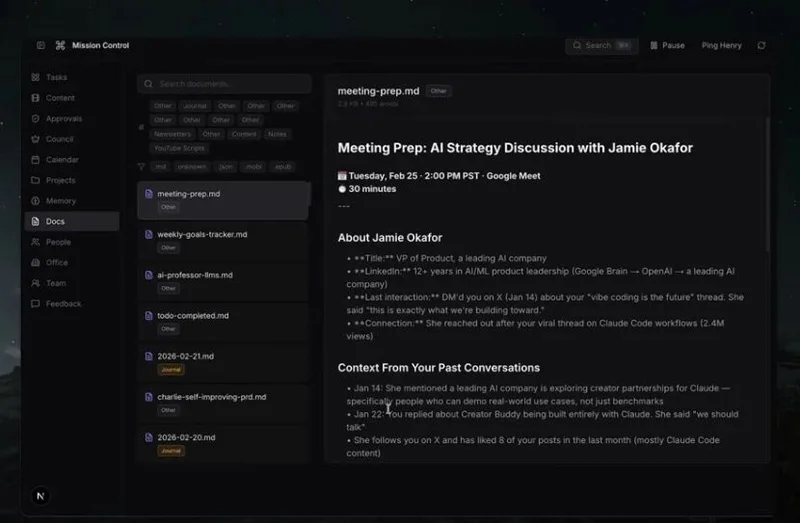Go to the Calendar section
The image size is (800, 523).
pos(62,160)
